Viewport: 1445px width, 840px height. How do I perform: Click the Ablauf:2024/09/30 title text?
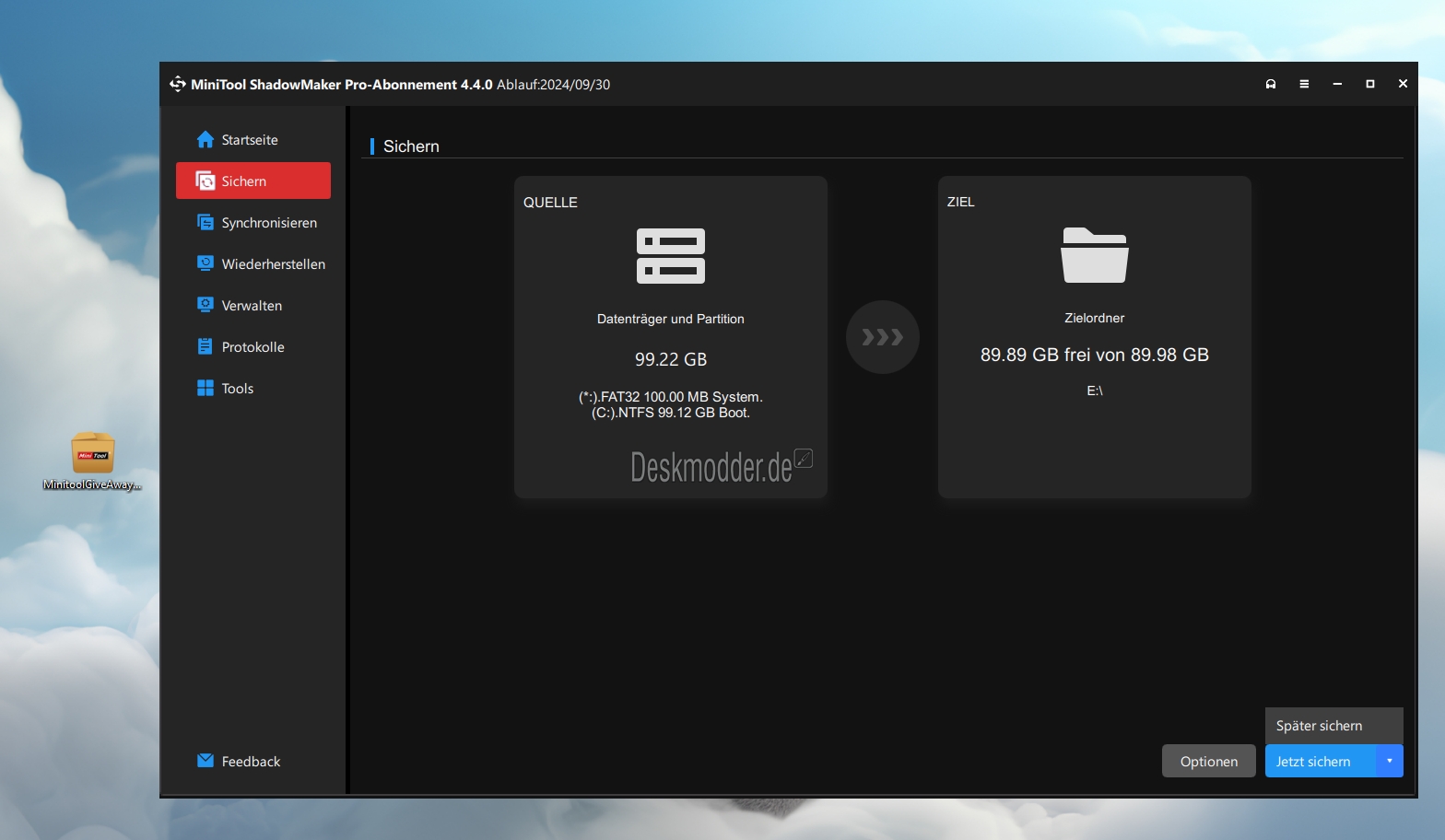point(553,84)
